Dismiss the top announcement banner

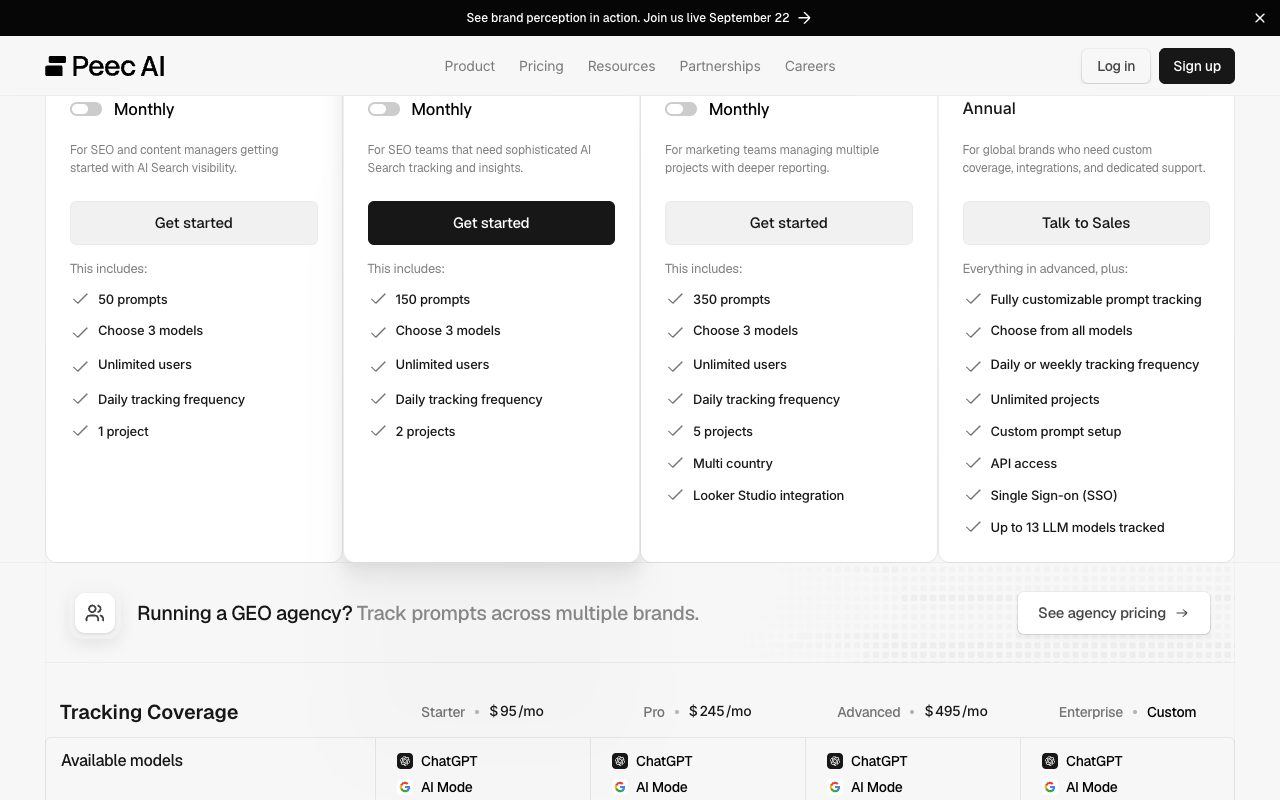[x=1260, y=18]
